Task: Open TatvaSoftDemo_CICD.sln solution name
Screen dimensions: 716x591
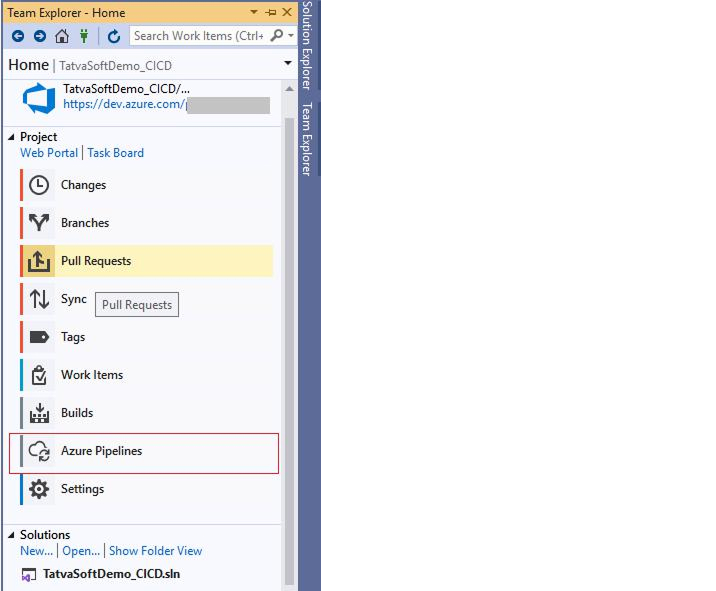Action: pyautogui.click(x=111, y=574)
